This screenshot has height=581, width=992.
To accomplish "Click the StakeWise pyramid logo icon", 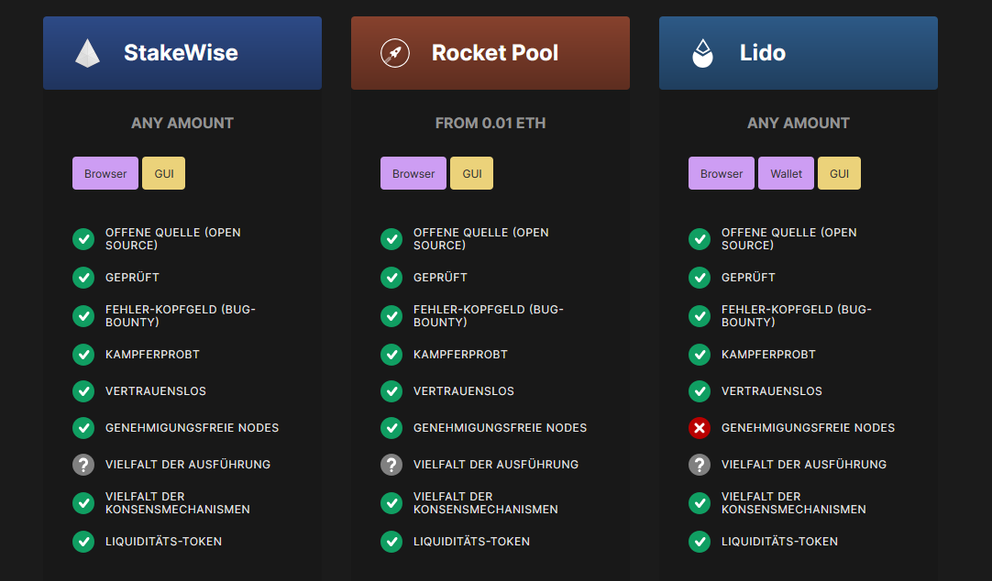I will click(x=87, y=53).
